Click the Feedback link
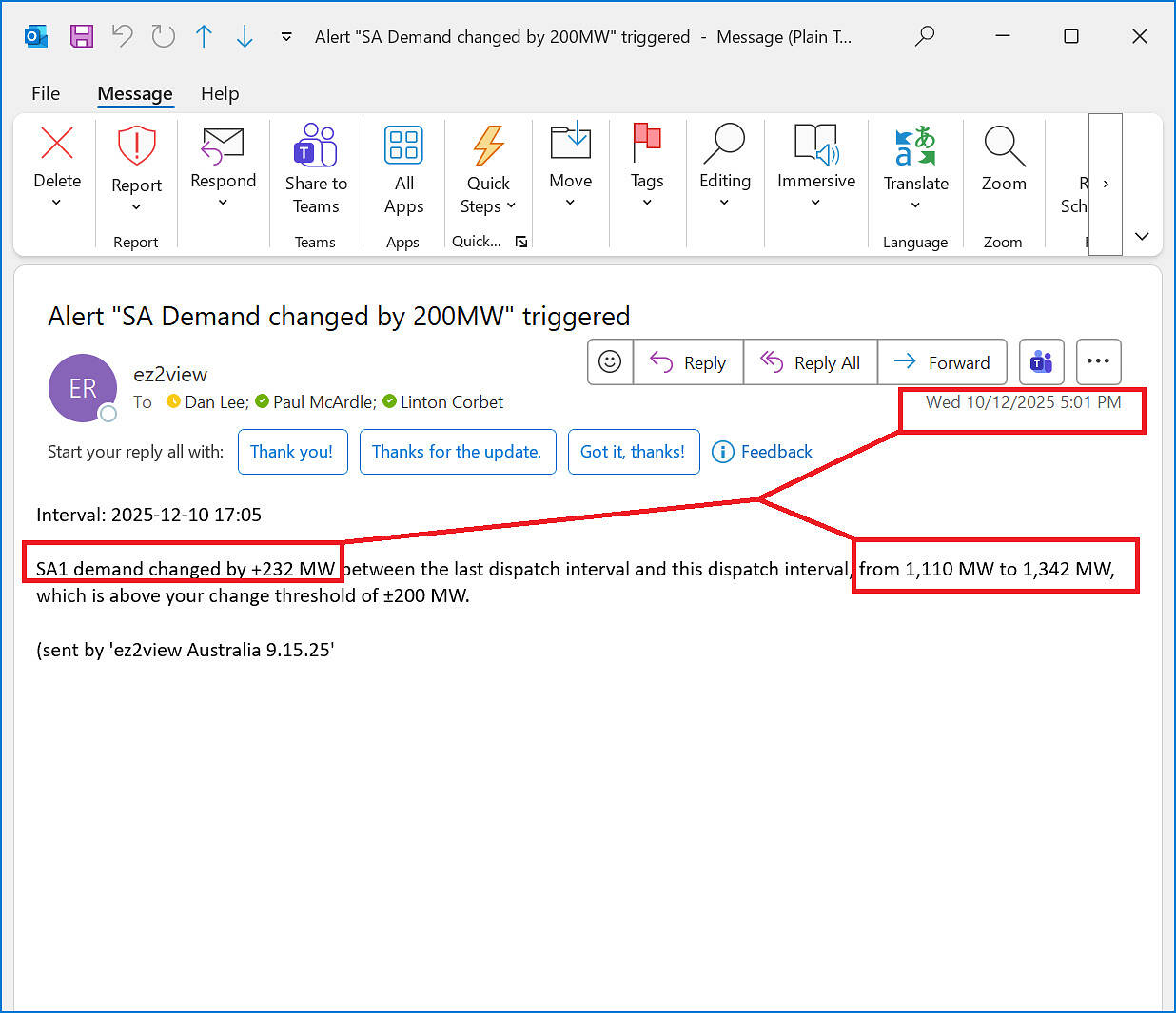Screen dimensions: 1176x1013 coord(763,452)
